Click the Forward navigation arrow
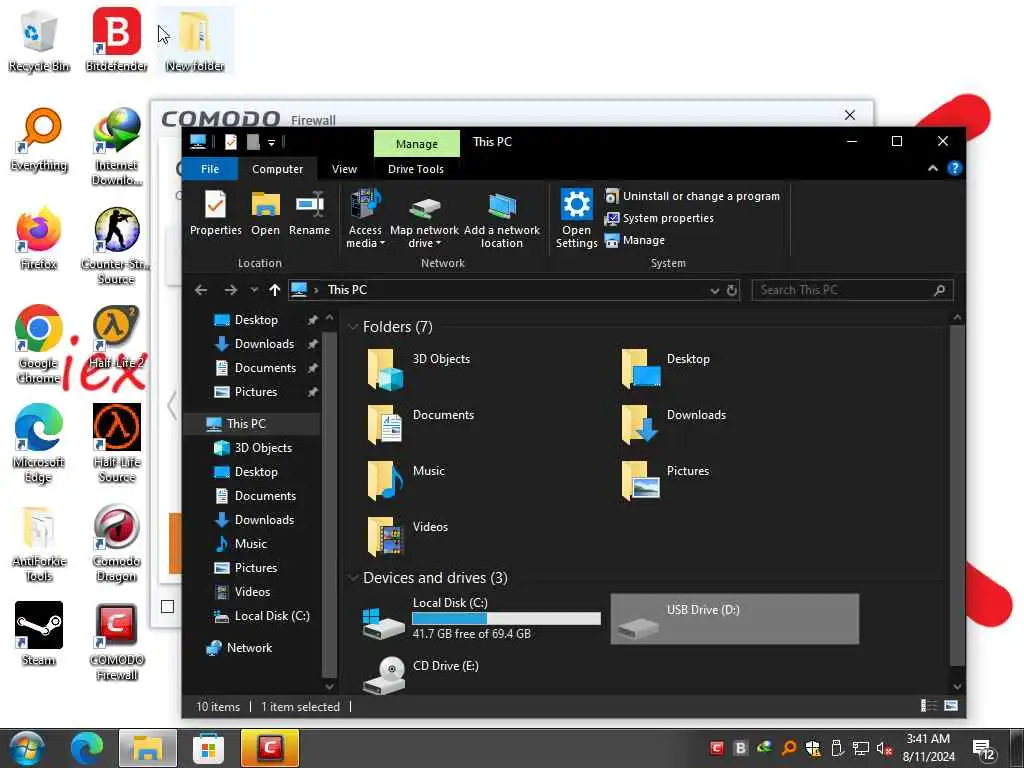Screen dimensions: 1024x768 coord(231,290)
